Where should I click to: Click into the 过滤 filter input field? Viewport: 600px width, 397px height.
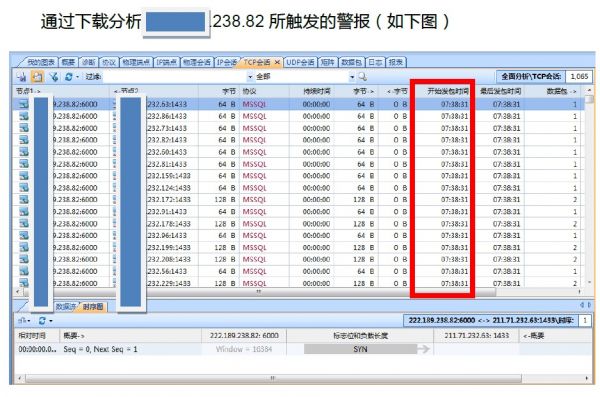pyautogui.click(x=175, y=77)
